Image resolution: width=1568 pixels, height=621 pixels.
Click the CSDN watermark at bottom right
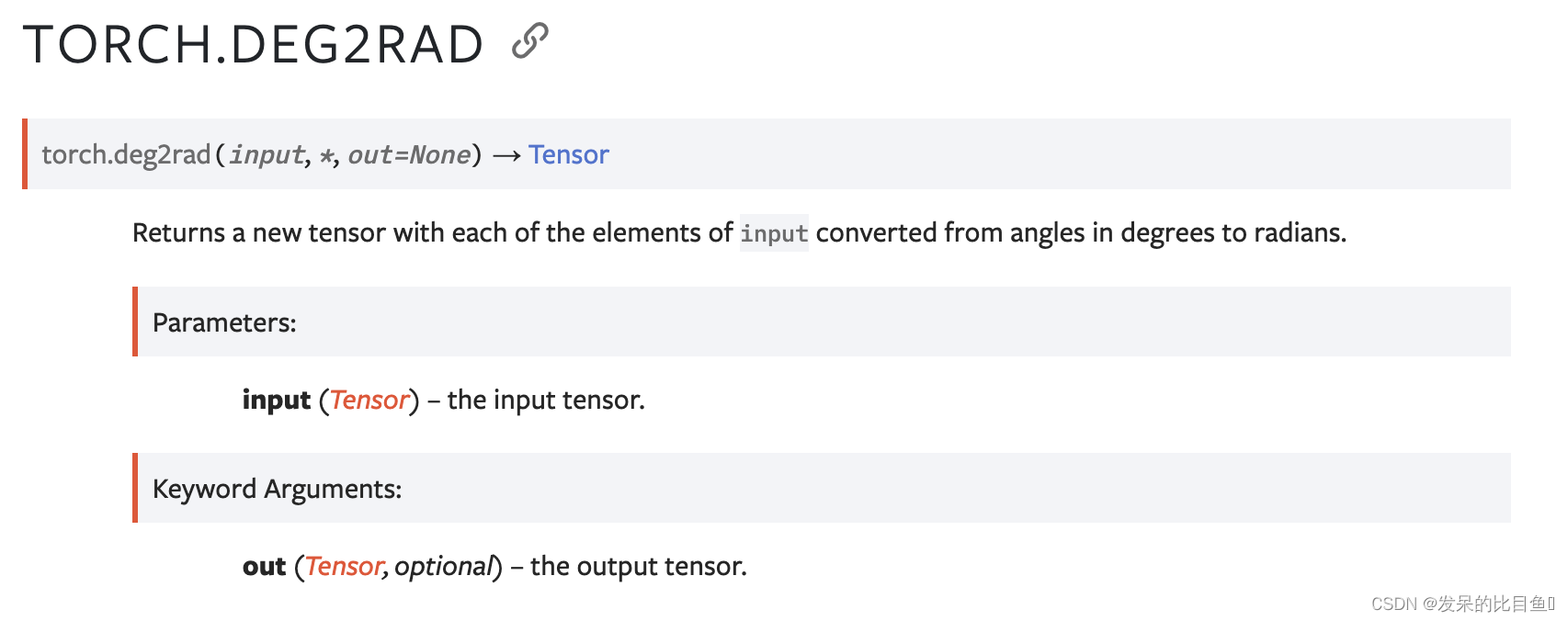pos(1462,604)
